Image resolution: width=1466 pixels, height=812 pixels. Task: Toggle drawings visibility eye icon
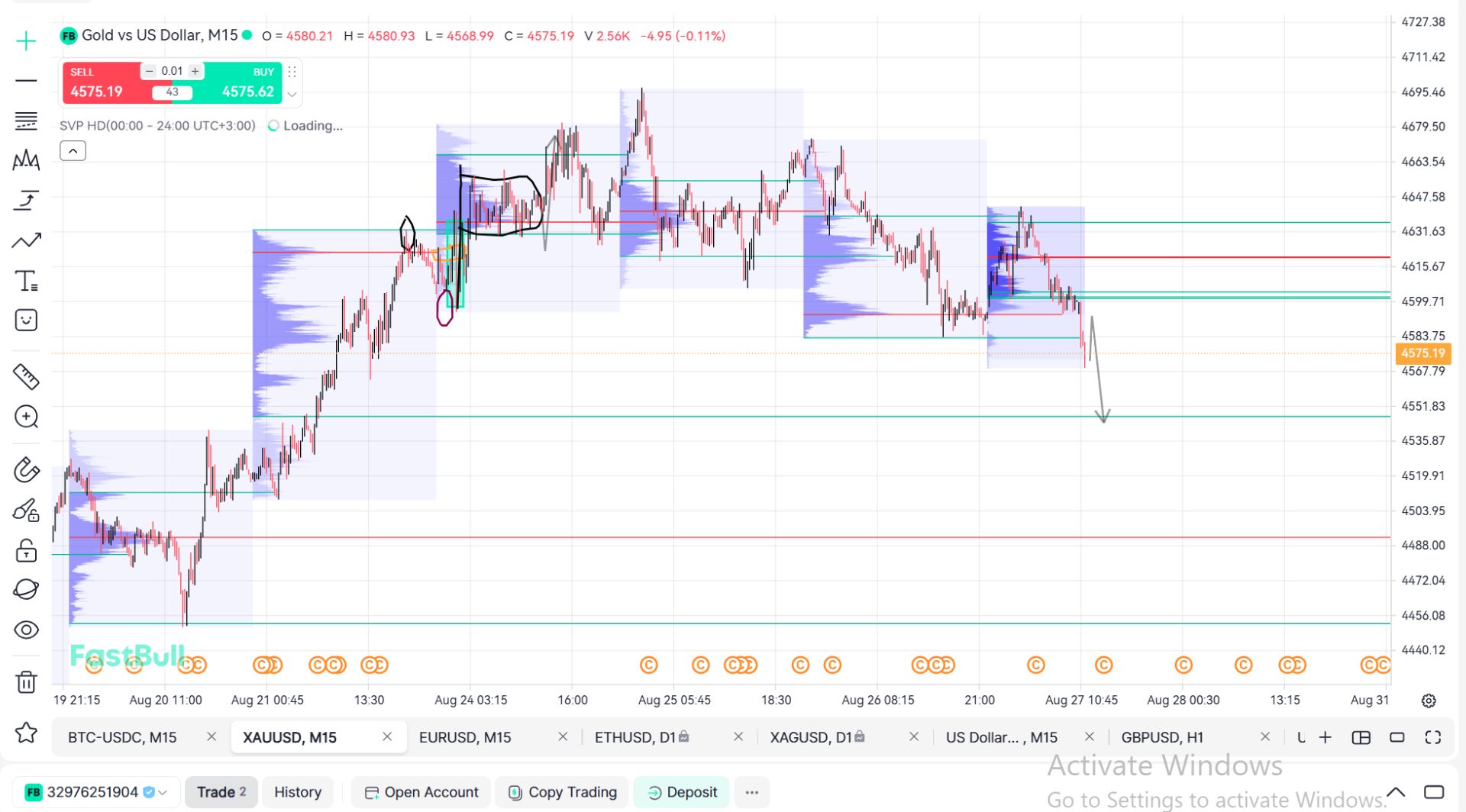click(x=26, y=630)
